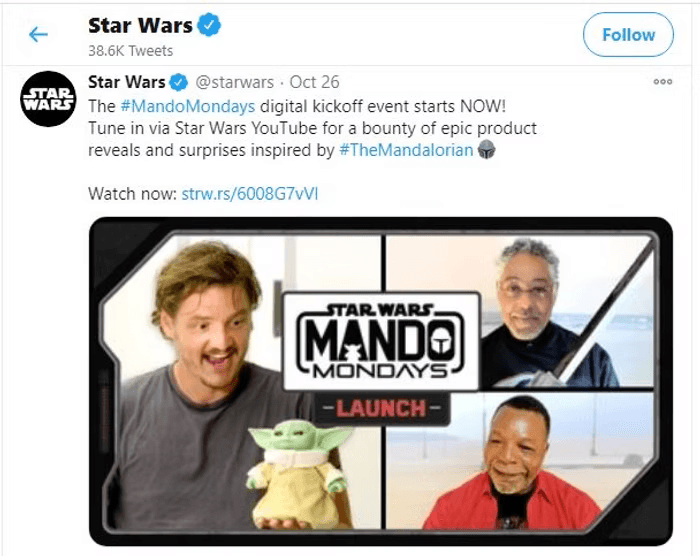Open the #MandoMondays hashtag

click(188, 106)
